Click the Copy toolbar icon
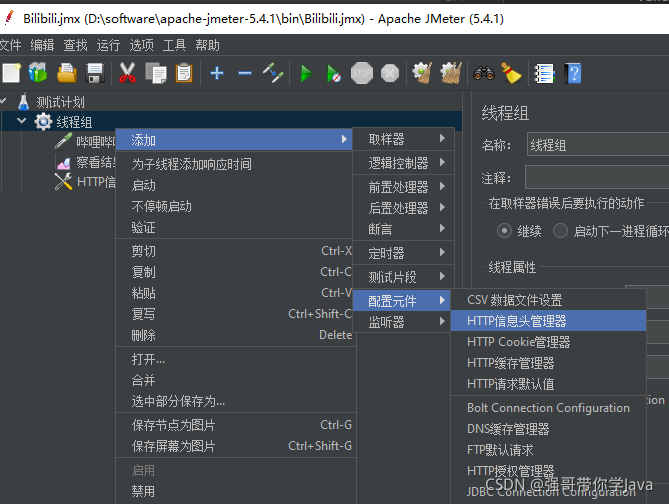 (x=156, y=73)
